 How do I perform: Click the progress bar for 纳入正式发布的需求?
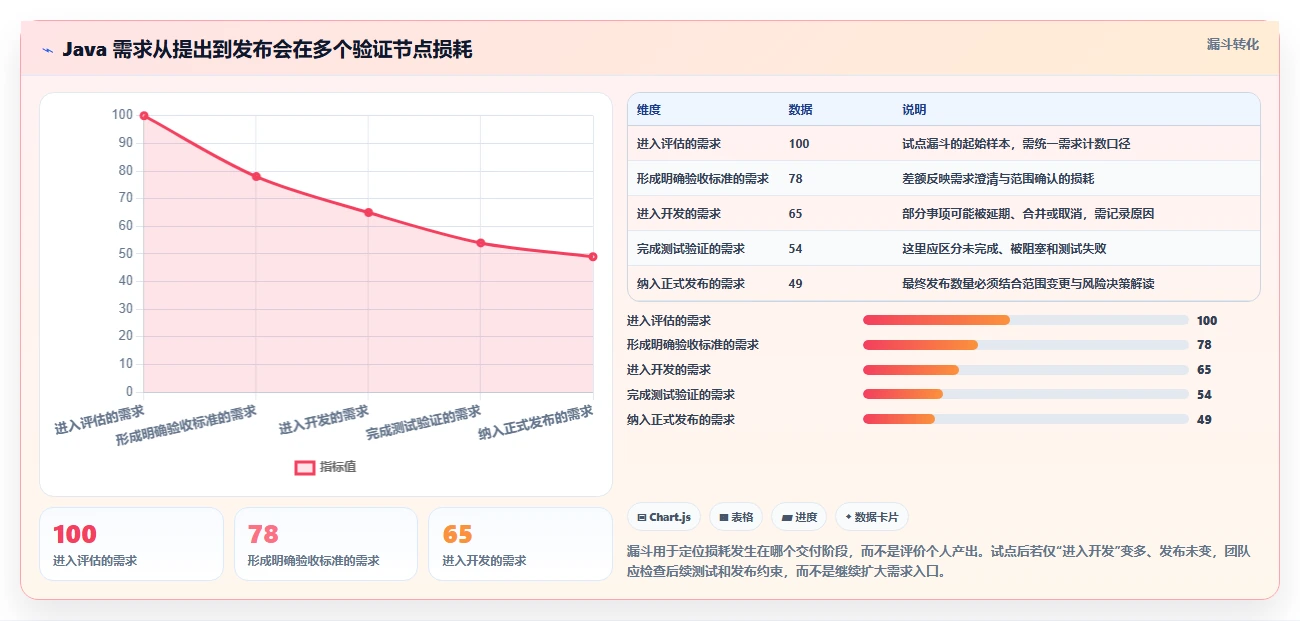pyautogui.click(x=1026, y=420)
